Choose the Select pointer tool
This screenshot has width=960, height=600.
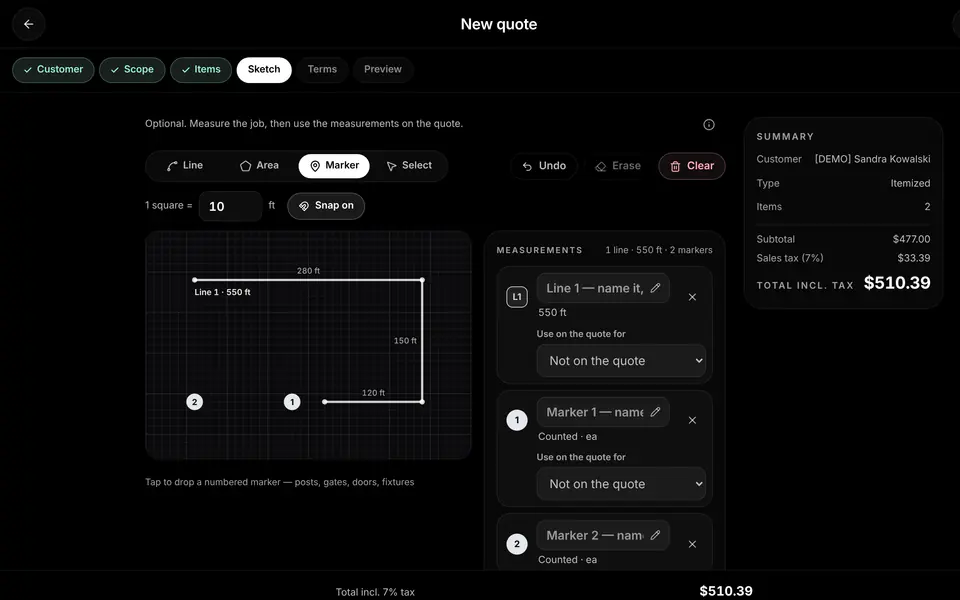click(409, 166)
